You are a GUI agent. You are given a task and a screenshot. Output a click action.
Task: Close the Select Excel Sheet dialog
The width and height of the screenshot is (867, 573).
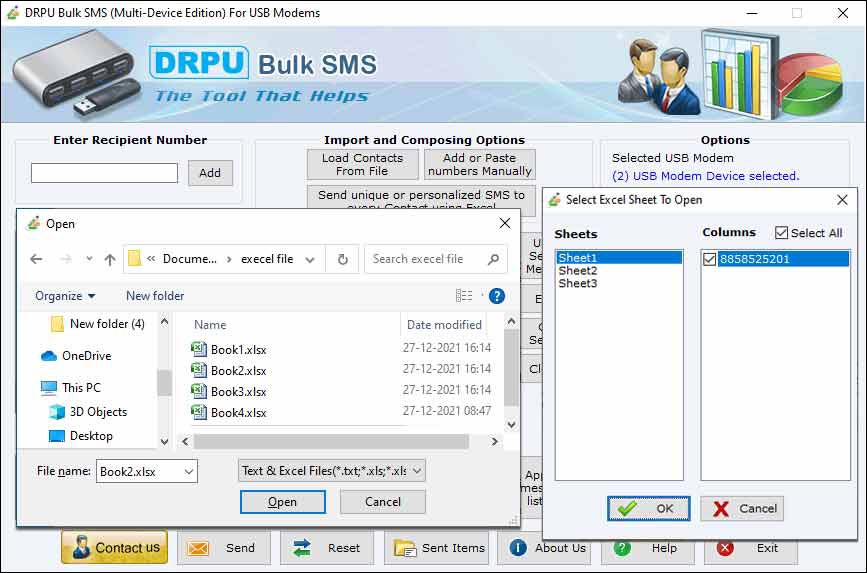842,200
